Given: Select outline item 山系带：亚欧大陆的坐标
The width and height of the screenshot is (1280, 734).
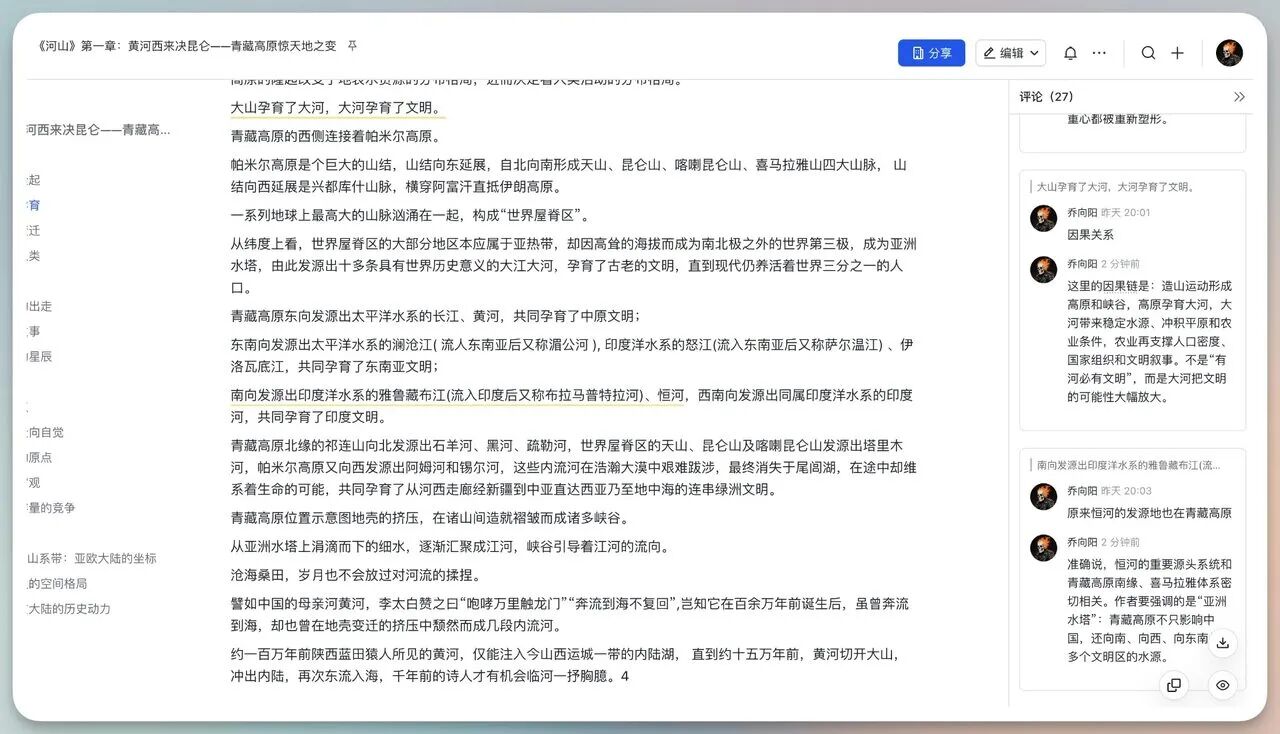Looking at the screenshot, I should 92,558.
